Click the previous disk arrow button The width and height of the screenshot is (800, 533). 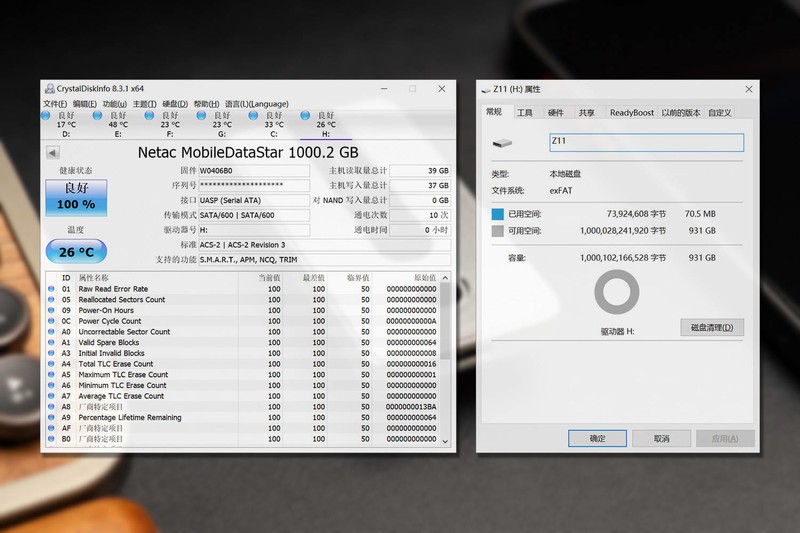coord(52,153)
